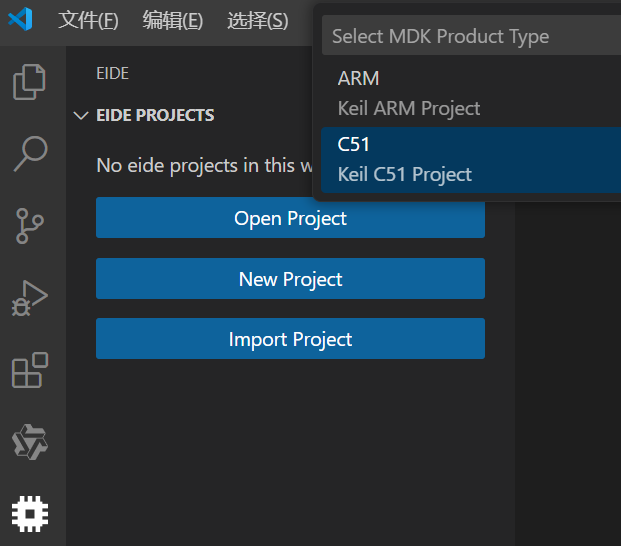Screen dimensions: 621x546
Task: Open the 选择(S) menu
Action: click(257, 20)
